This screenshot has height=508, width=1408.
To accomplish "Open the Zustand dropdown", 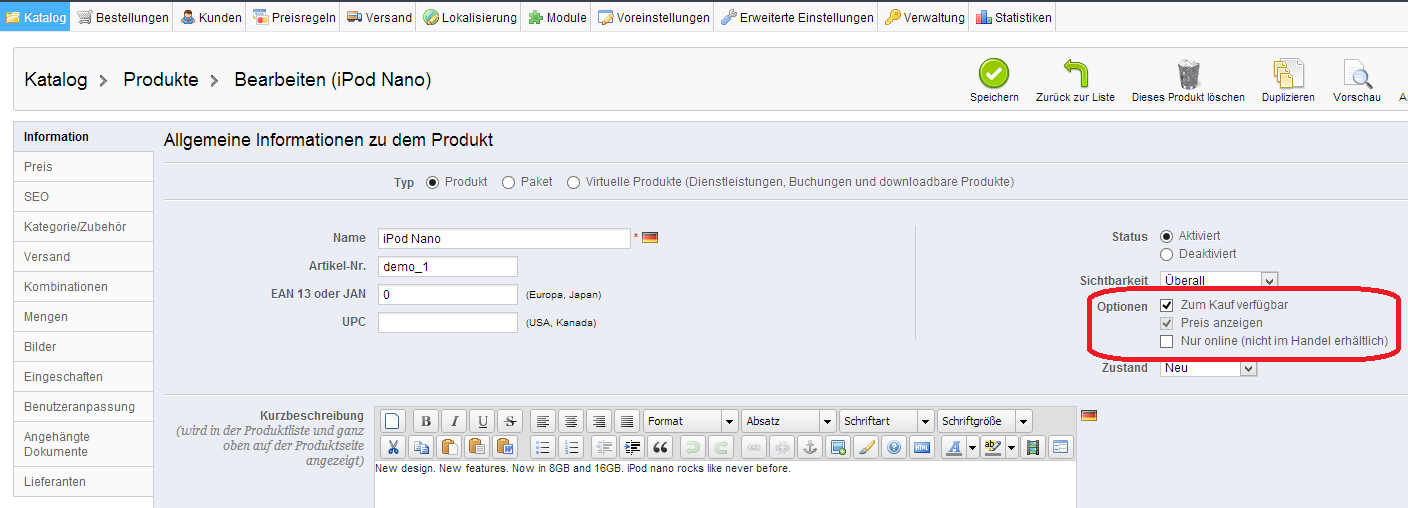I will pyautogui.click(x=1208, y=368).
